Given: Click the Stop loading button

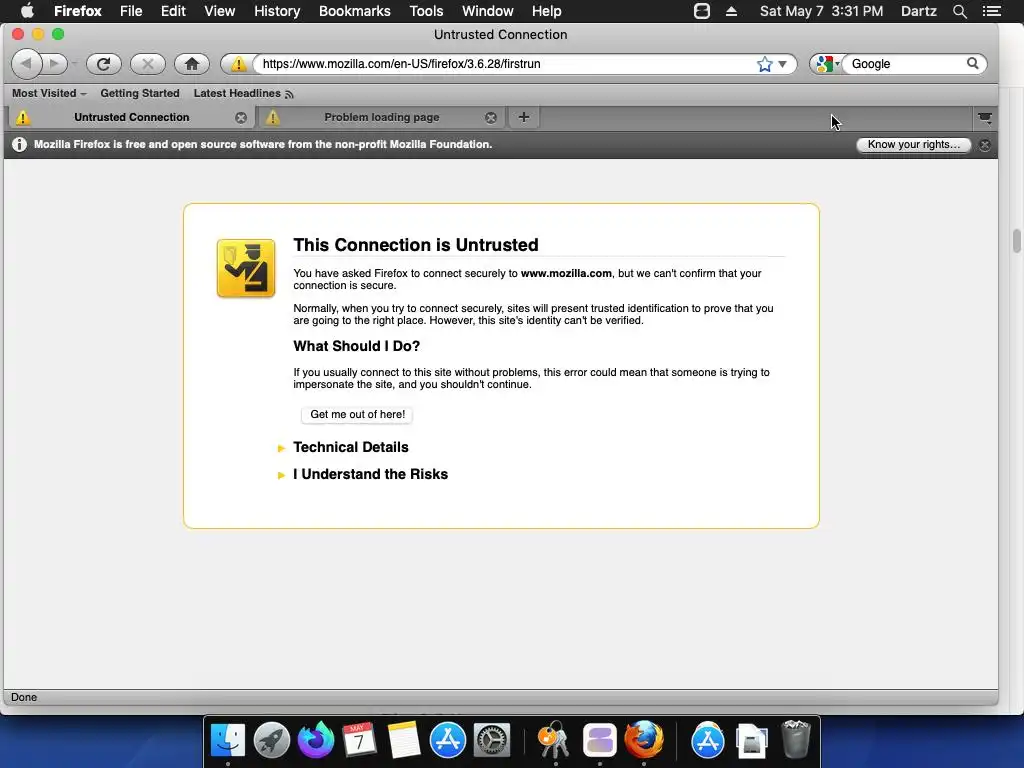Looking at the screenshot, I should (x=148, y=64).
